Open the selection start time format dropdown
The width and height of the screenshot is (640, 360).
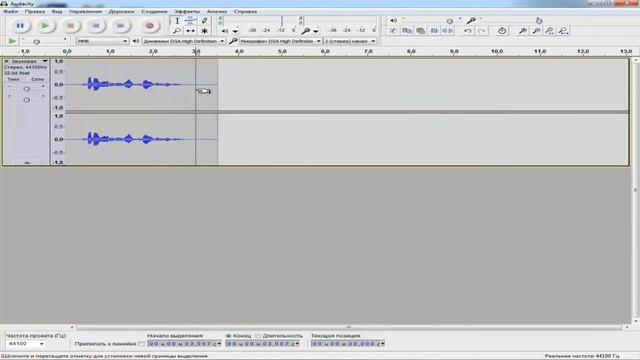point(219,344)
